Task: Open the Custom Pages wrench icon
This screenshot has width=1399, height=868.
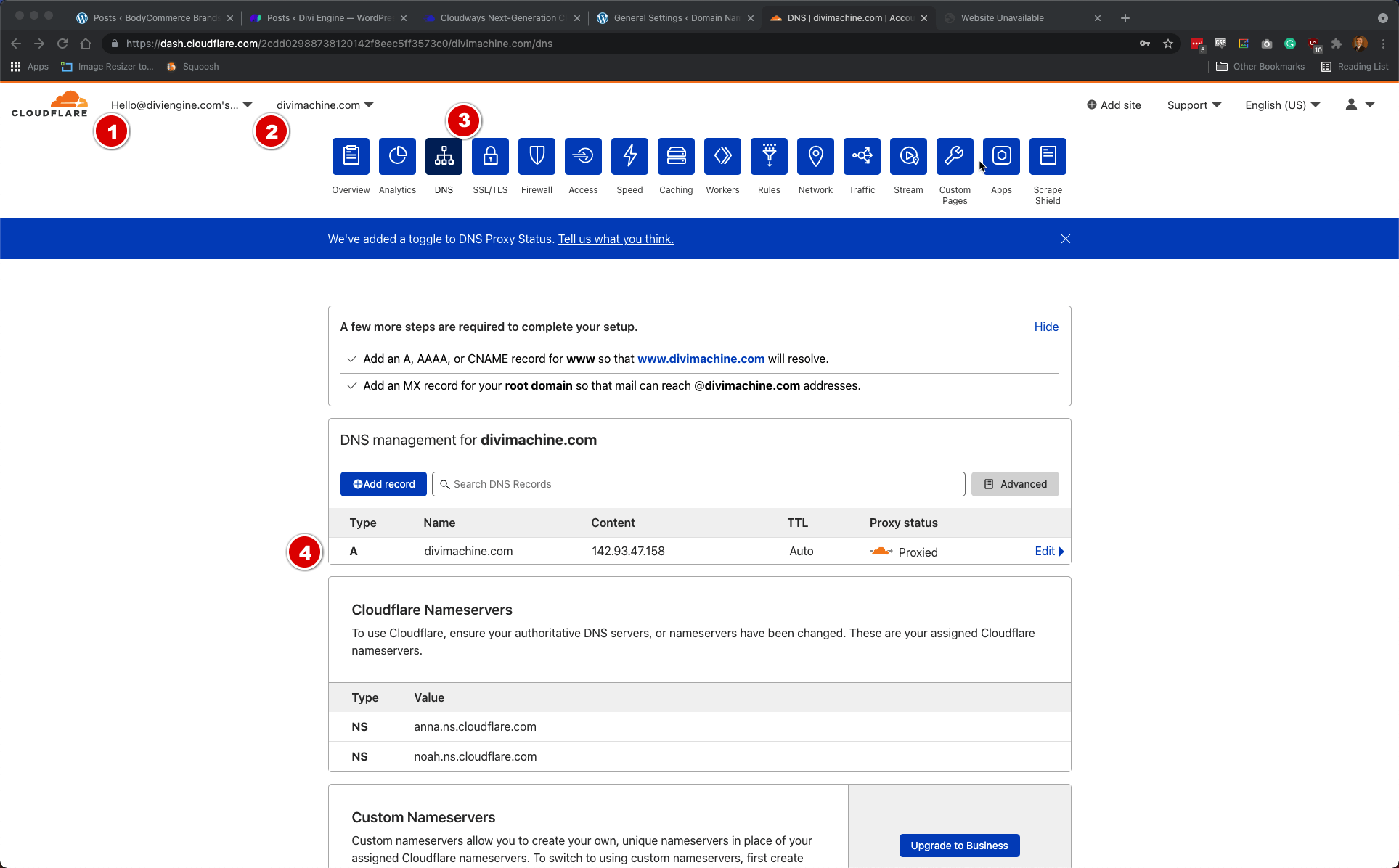Action: pos(955,156)
